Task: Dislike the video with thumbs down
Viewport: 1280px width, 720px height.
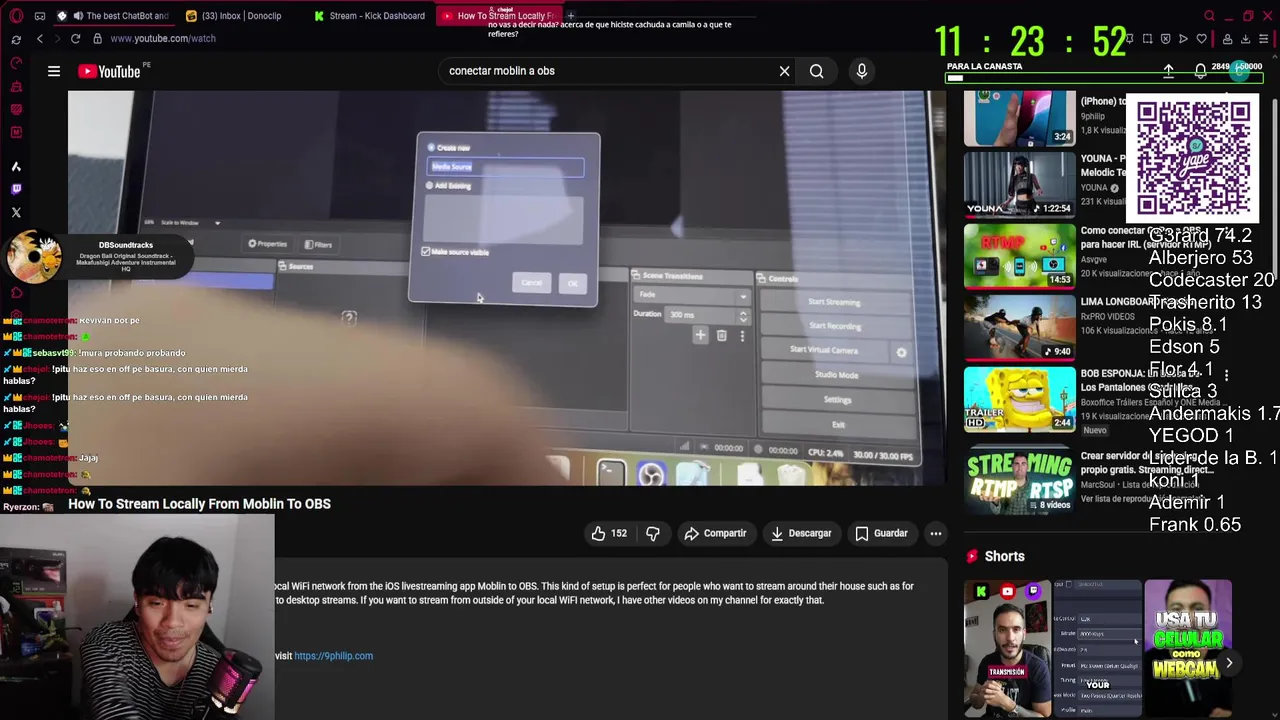Action: point(652,533)
